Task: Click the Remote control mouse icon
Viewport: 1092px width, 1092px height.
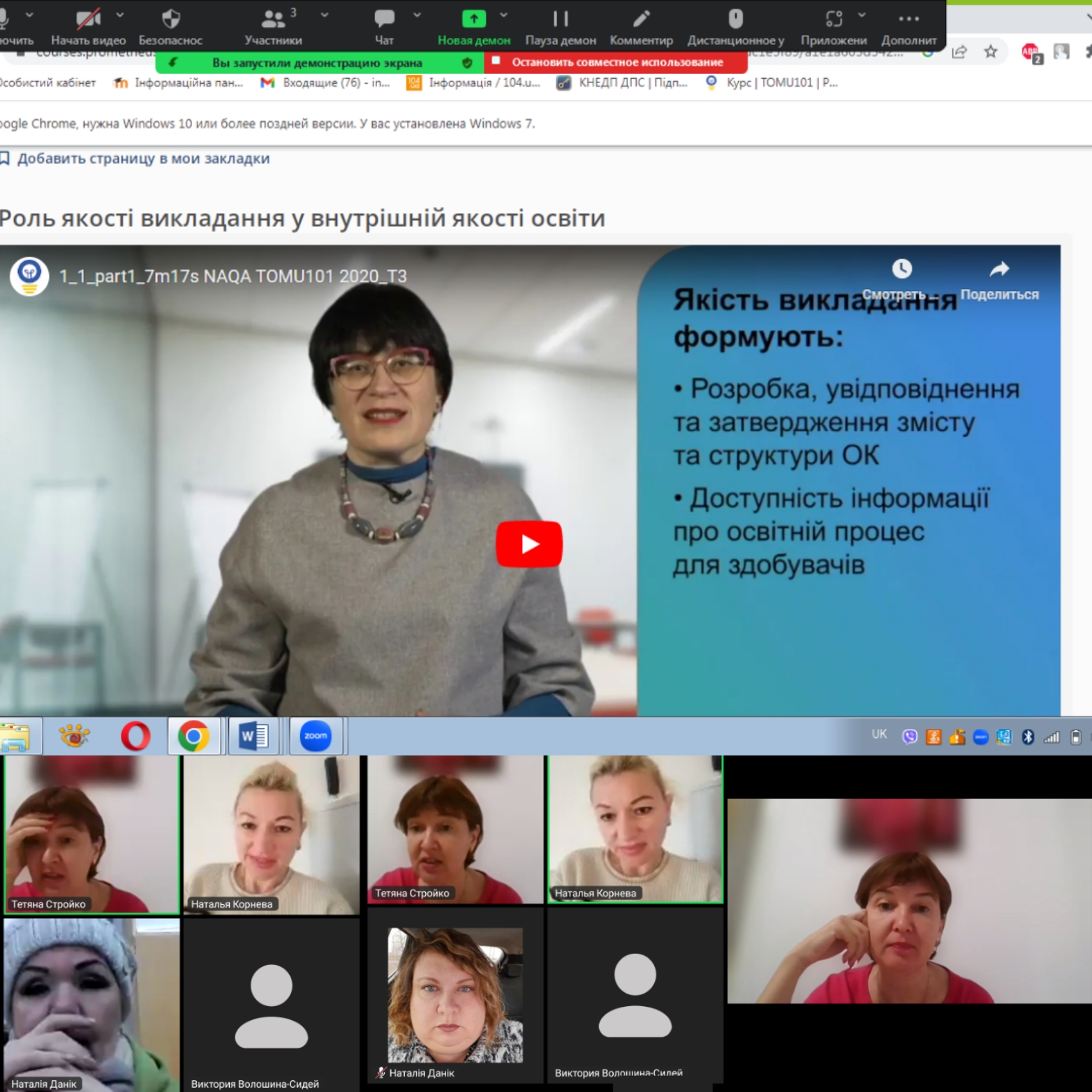Action: 735,19
